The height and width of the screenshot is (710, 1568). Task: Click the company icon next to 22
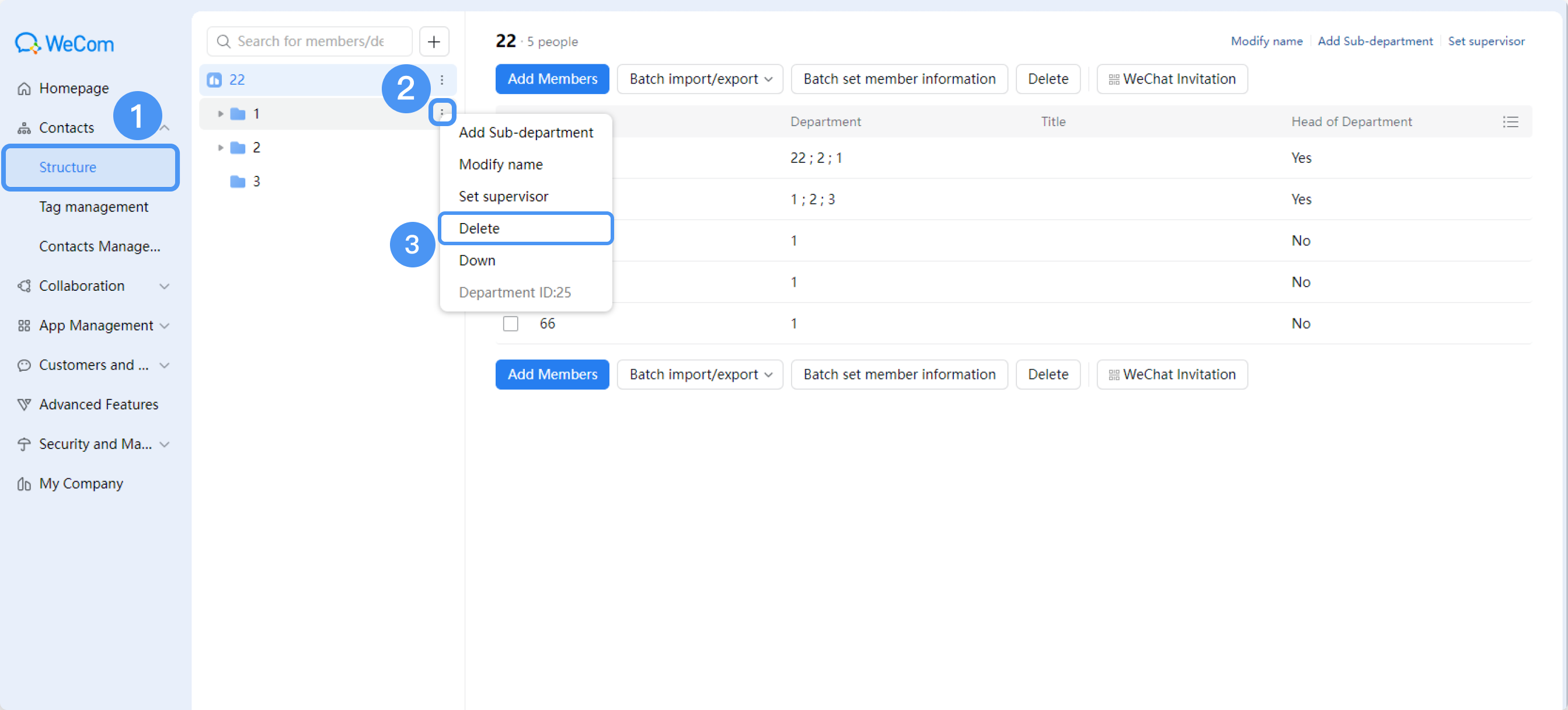point(214,80)
